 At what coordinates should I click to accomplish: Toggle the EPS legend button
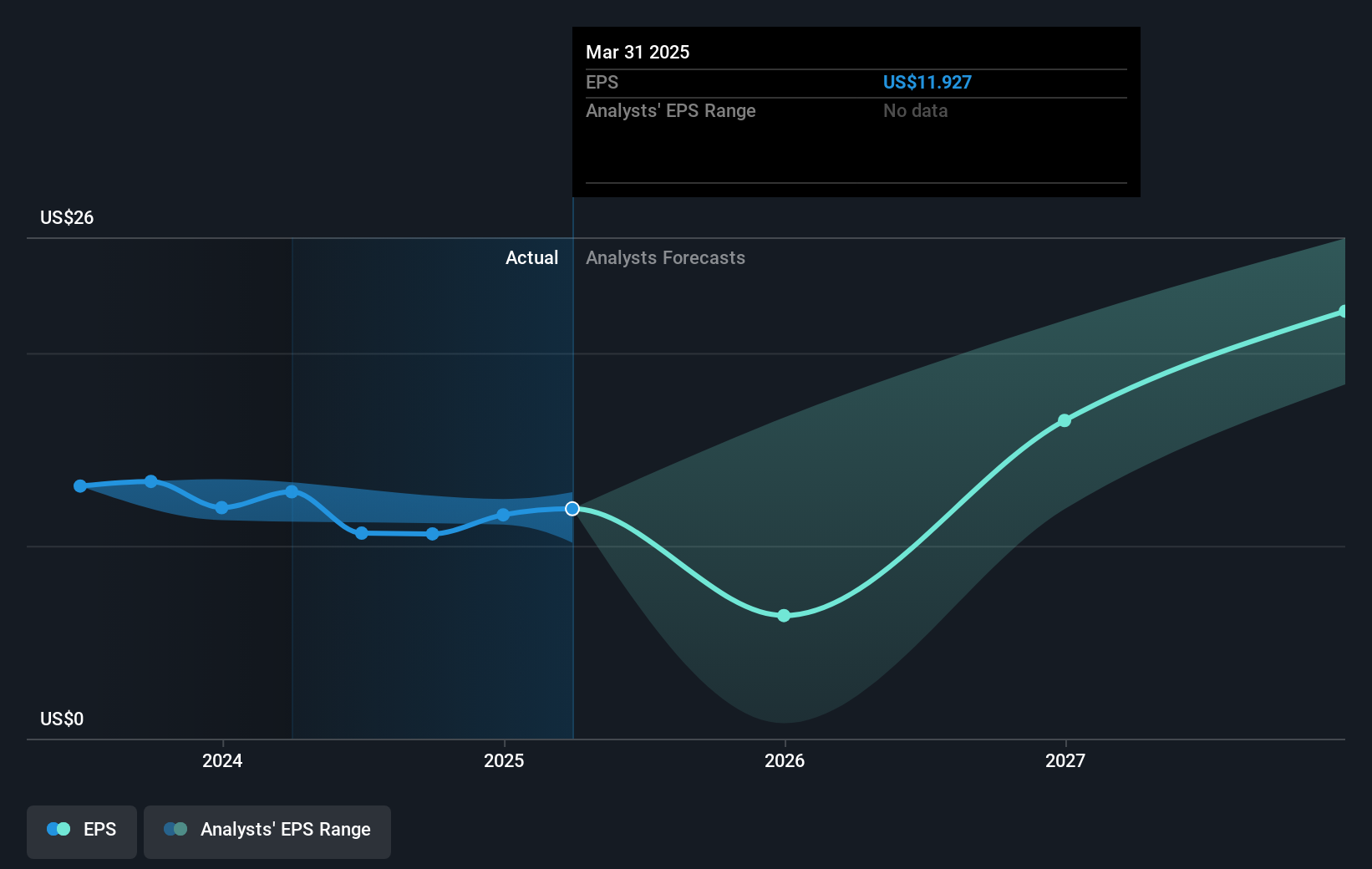click(x=82, y=831)
